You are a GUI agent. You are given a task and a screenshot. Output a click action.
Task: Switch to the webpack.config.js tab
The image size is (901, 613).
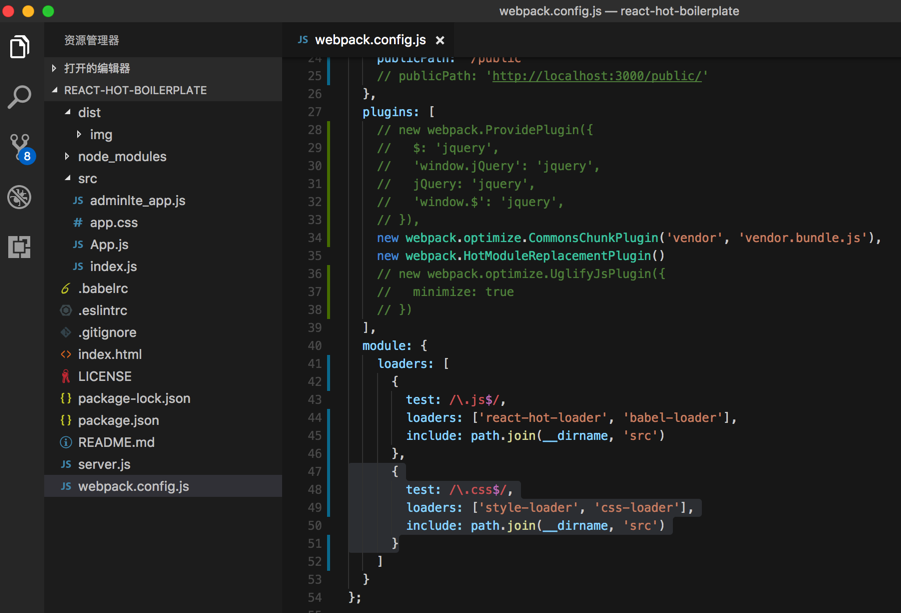[x=369, y=40]
